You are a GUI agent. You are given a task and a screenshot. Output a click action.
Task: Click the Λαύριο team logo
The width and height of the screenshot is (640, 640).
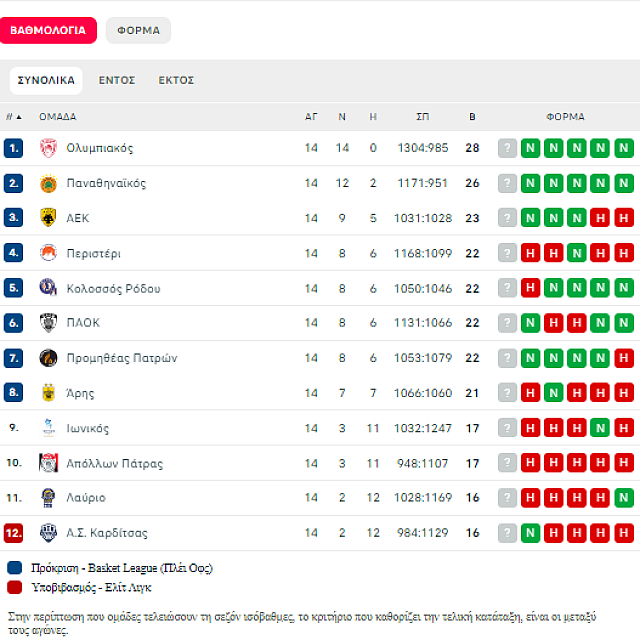pos(48,498)
